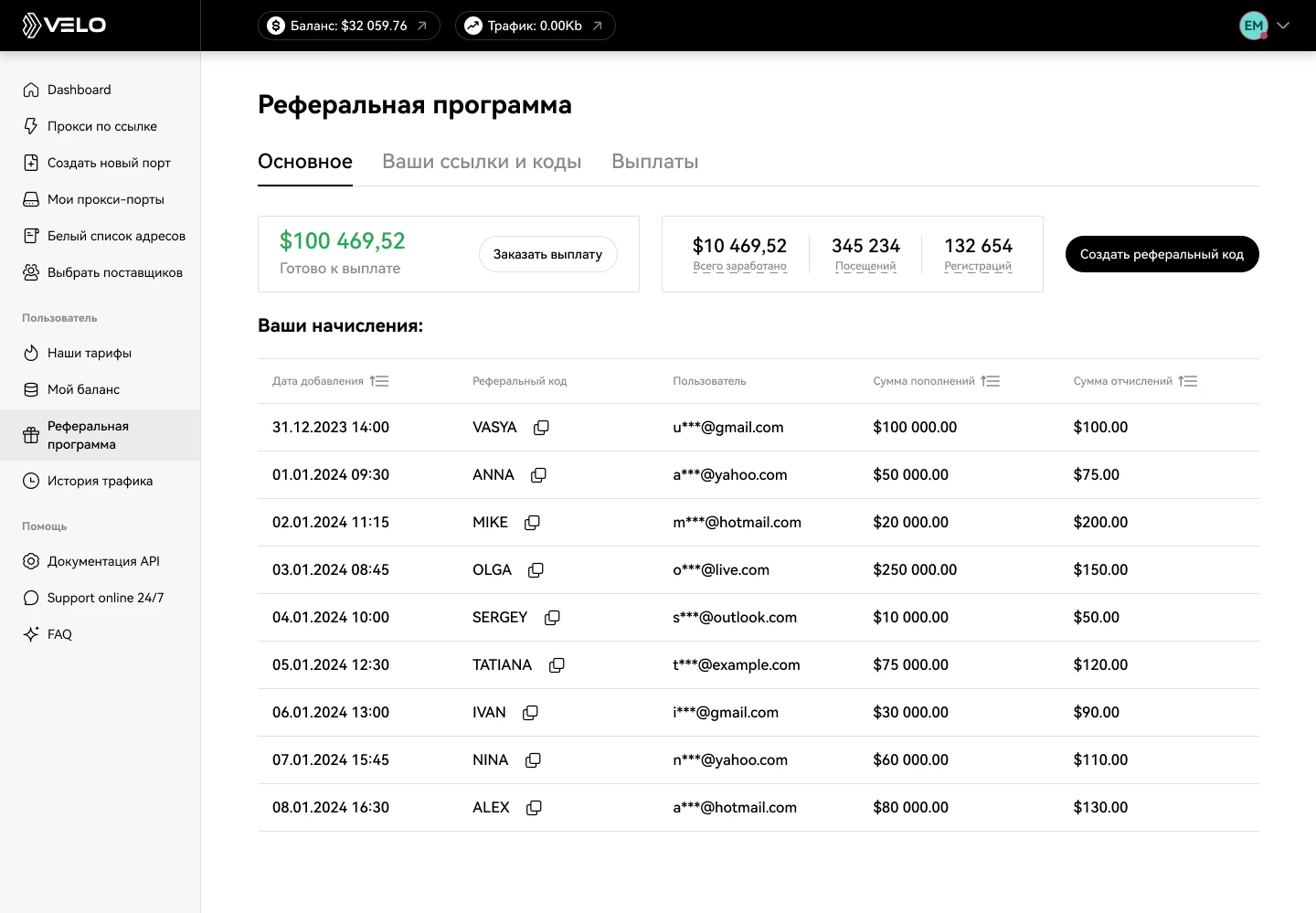1316x913 pixels.
Task: Copy the MIKE referral code
Action: pos(532,523)
